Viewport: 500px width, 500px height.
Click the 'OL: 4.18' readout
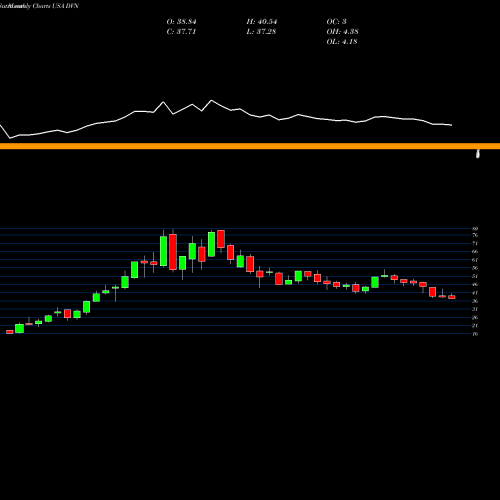click(x=342, y=42)
